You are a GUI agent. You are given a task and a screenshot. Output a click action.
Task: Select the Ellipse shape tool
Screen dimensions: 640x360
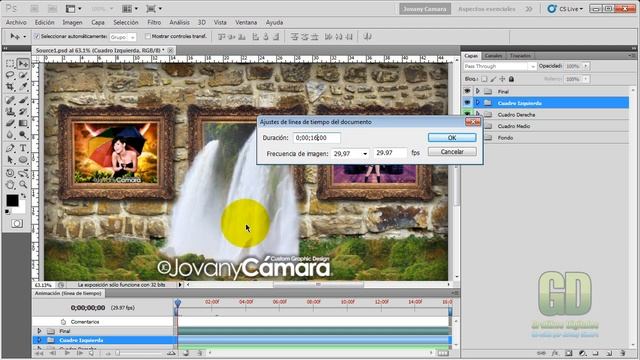(x=23, y=160)
